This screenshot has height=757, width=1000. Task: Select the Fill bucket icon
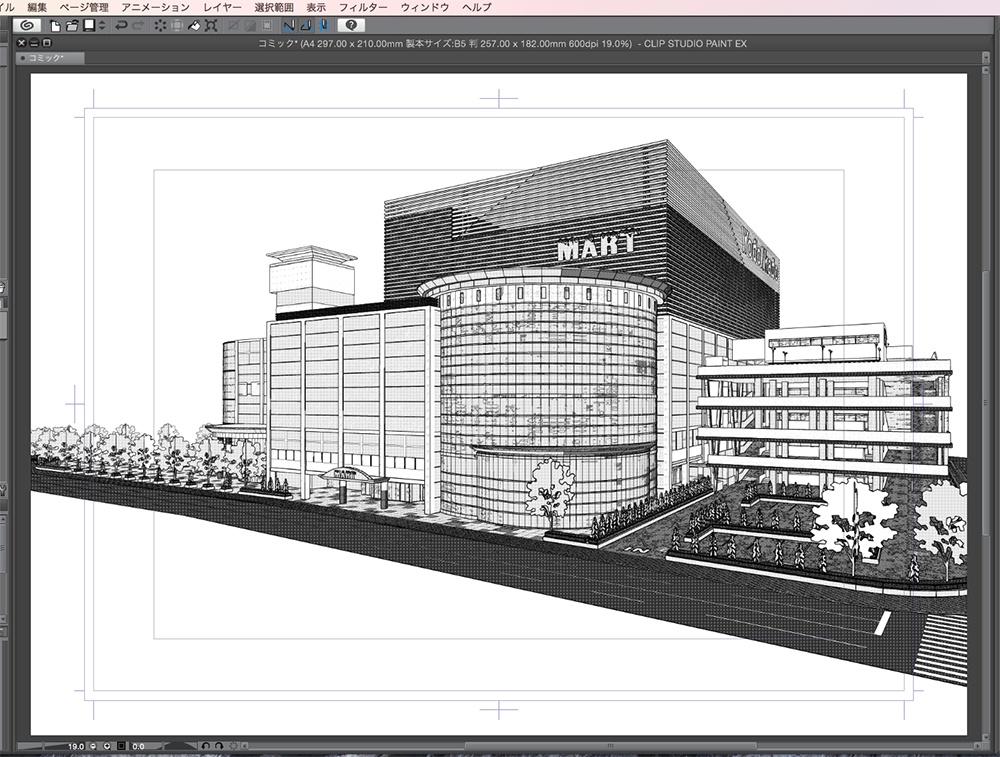[x=194, y=24]
